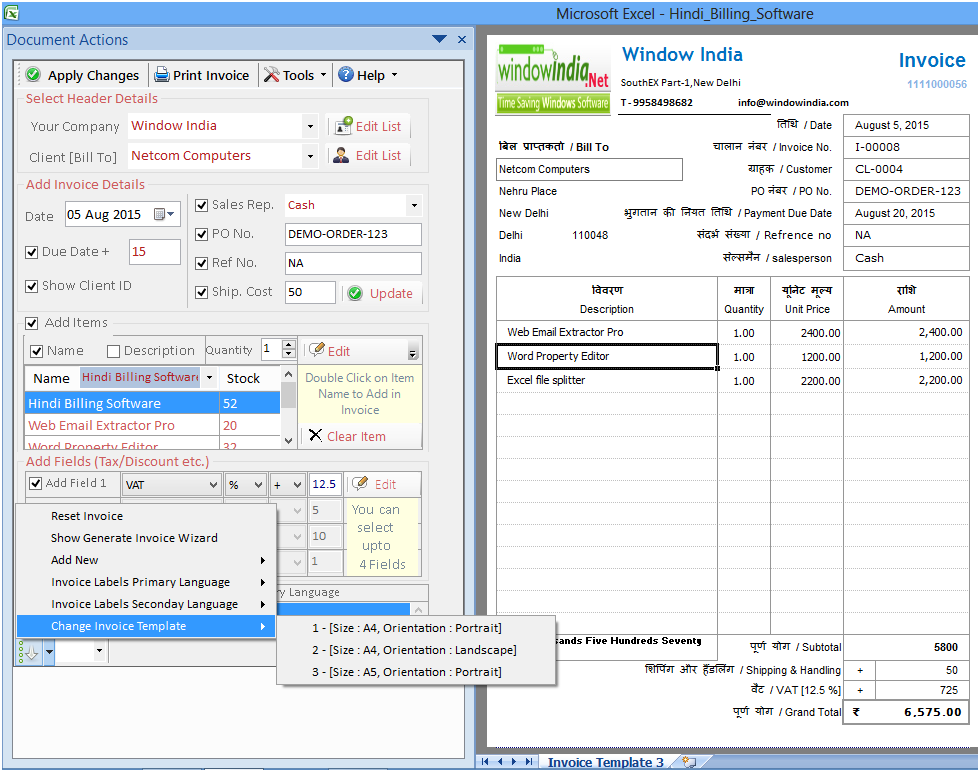This screenshot has height=772, width=978.
Task: Click the green Apply Changes checkmark icon
Action: click(33, 75)
